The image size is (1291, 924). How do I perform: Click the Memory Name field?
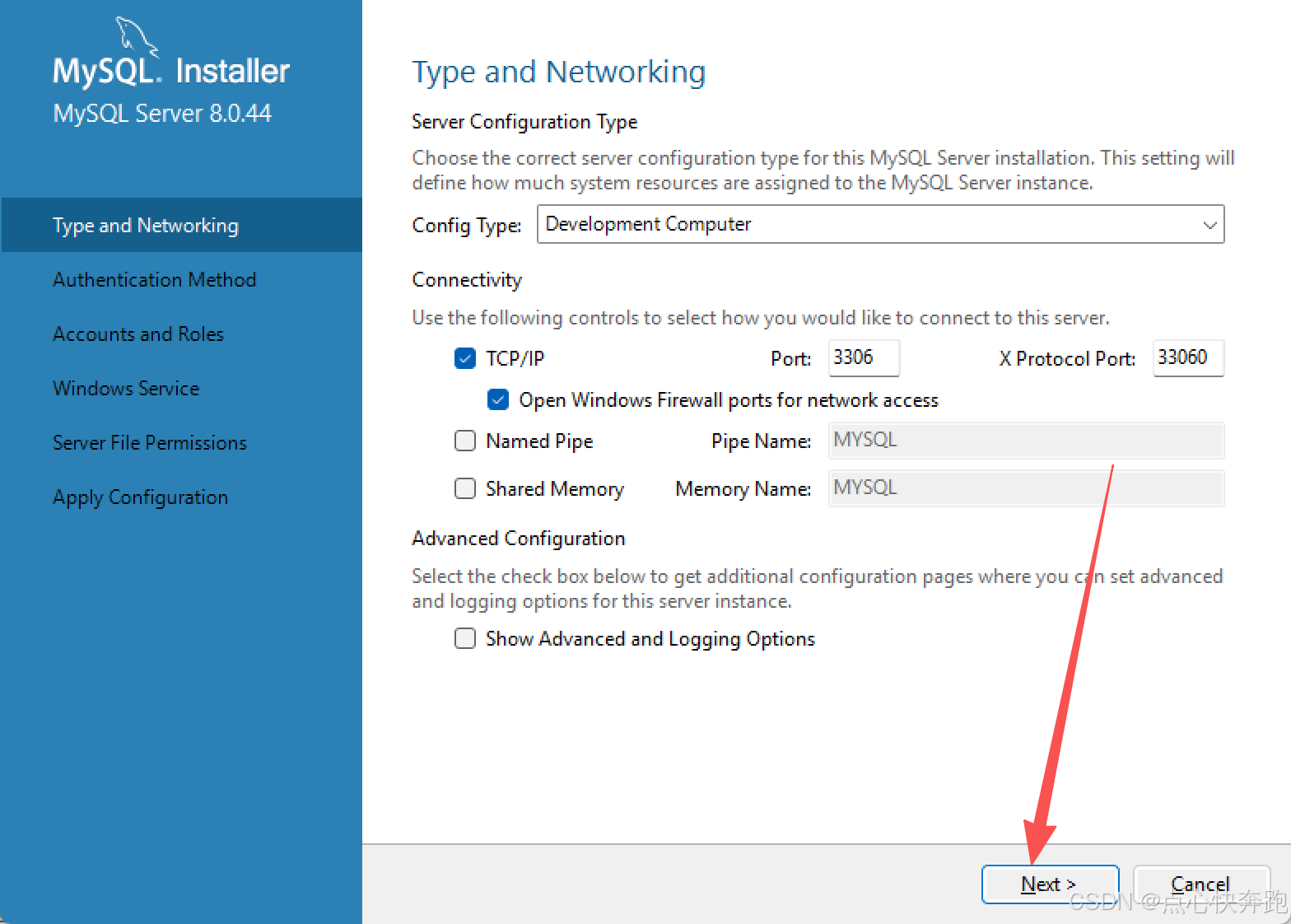(1026, 488)
